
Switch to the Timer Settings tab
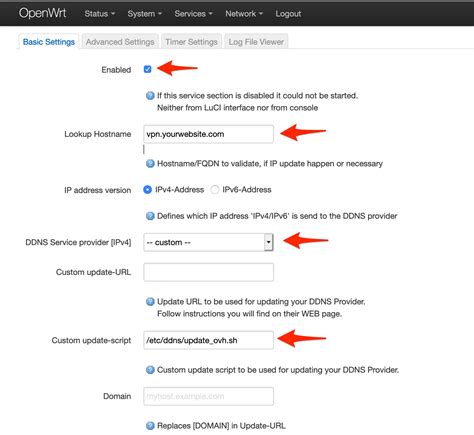(x=191, y=42)
